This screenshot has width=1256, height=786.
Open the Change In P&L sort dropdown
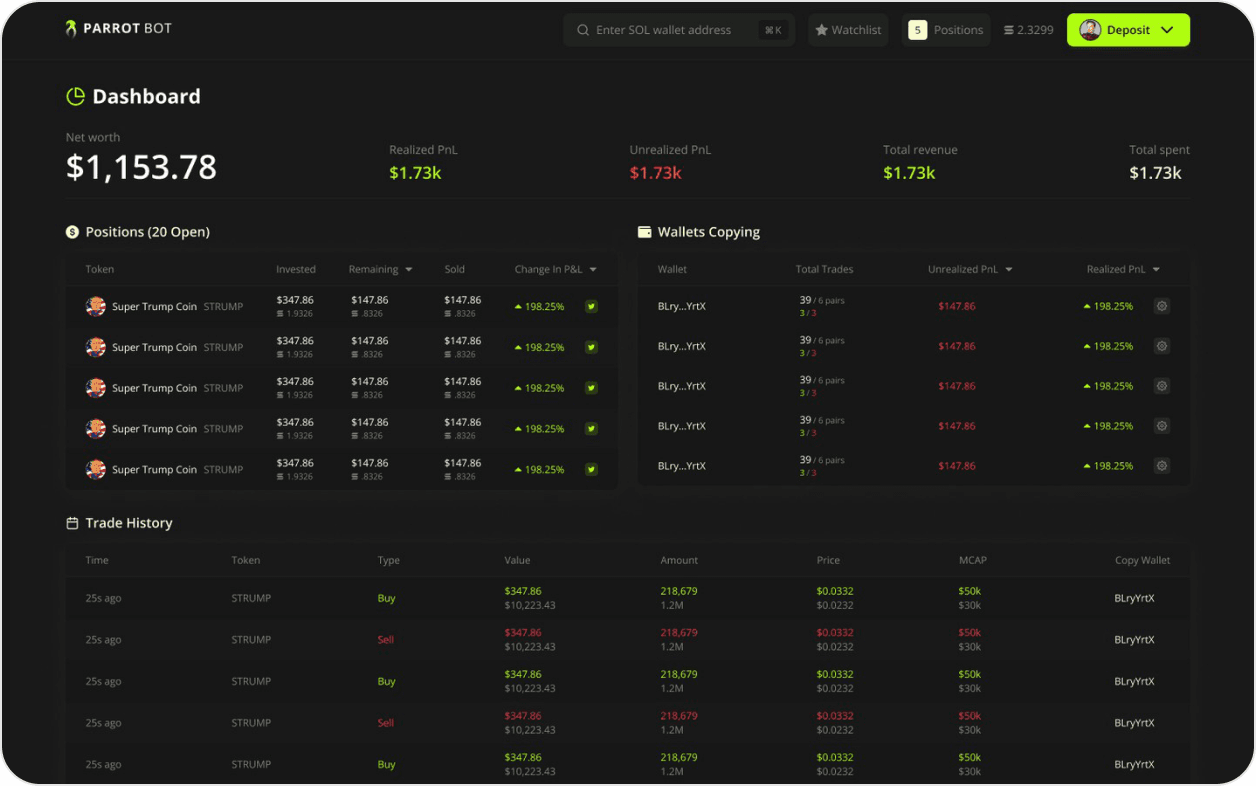593,270
